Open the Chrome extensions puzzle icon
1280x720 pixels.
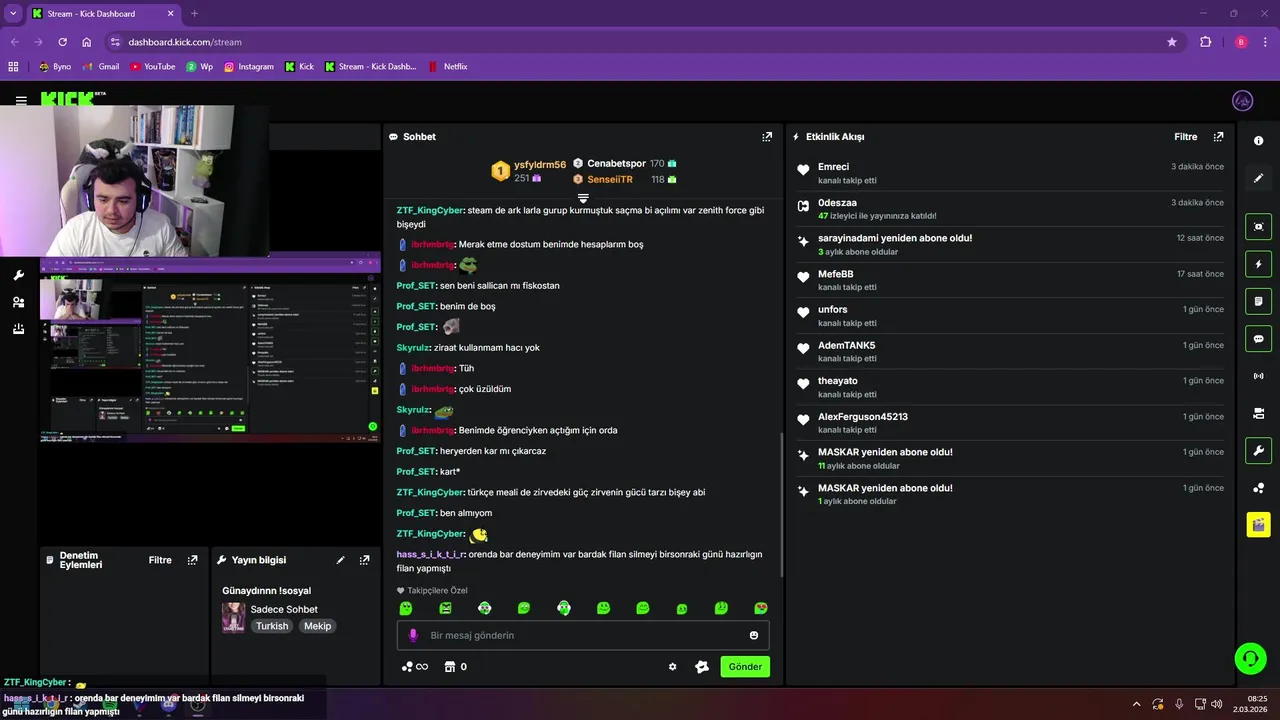(1205, 42)
